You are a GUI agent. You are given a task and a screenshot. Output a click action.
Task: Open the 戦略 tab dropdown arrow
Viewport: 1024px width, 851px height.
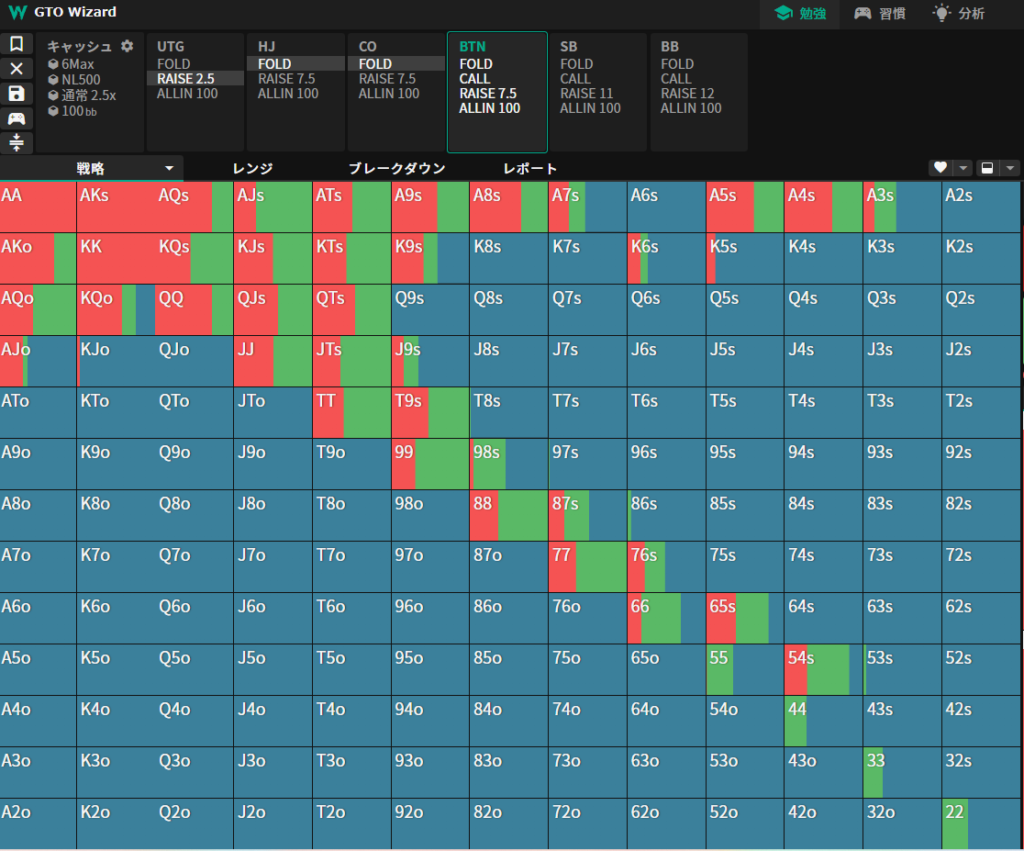pyautogui.click(x=169, y=169)
